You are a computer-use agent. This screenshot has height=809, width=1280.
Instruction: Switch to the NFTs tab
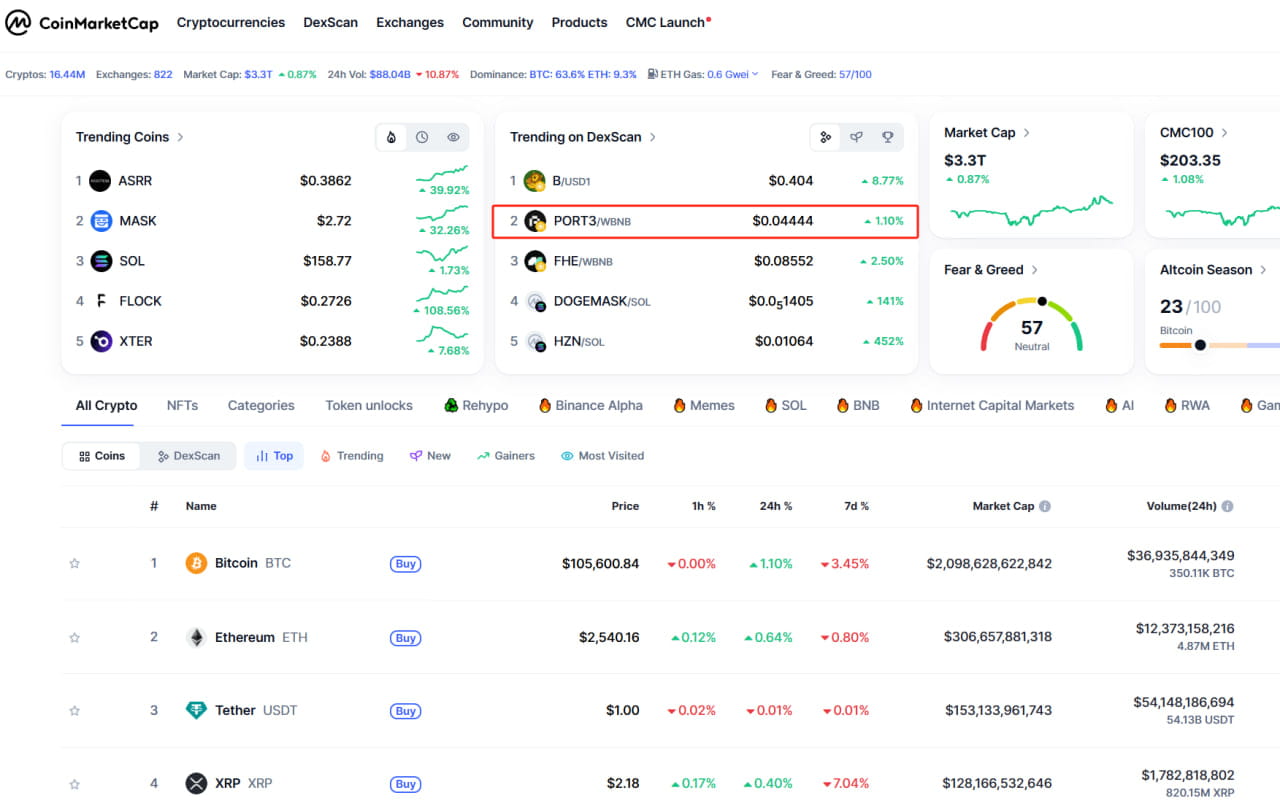[182, 405]
